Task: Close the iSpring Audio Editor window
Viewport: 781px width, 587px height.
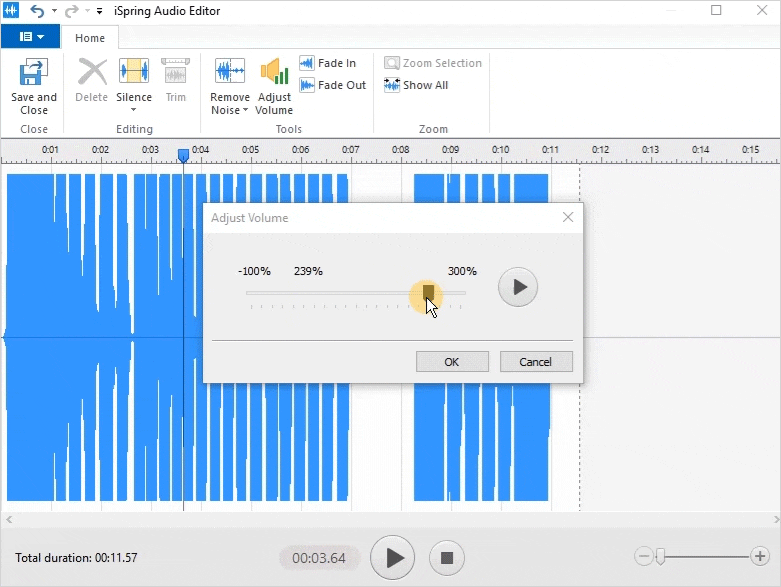Action: pyautogui.click(x=762, y=10)
